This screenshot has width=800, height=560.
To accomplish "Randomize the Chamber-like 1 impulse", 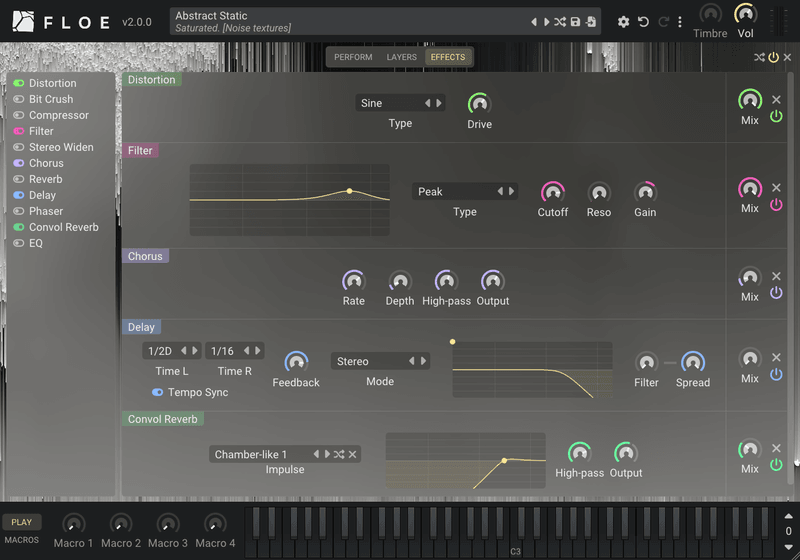I will [x=339, y=454].
